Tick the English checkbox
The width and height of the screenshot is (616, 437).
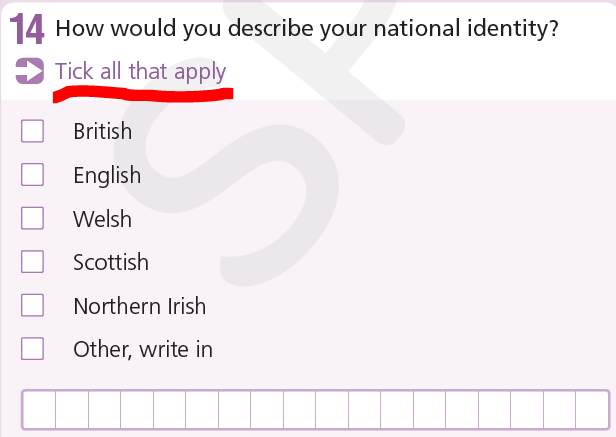tap(32, 174)
